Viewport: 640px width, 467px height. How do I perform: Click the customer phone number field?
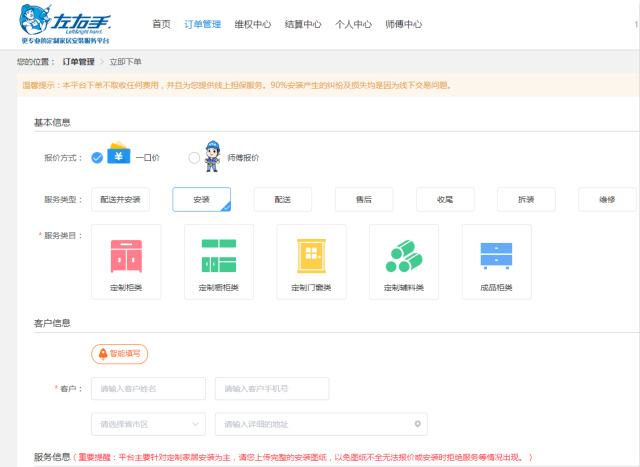(271, 388)
